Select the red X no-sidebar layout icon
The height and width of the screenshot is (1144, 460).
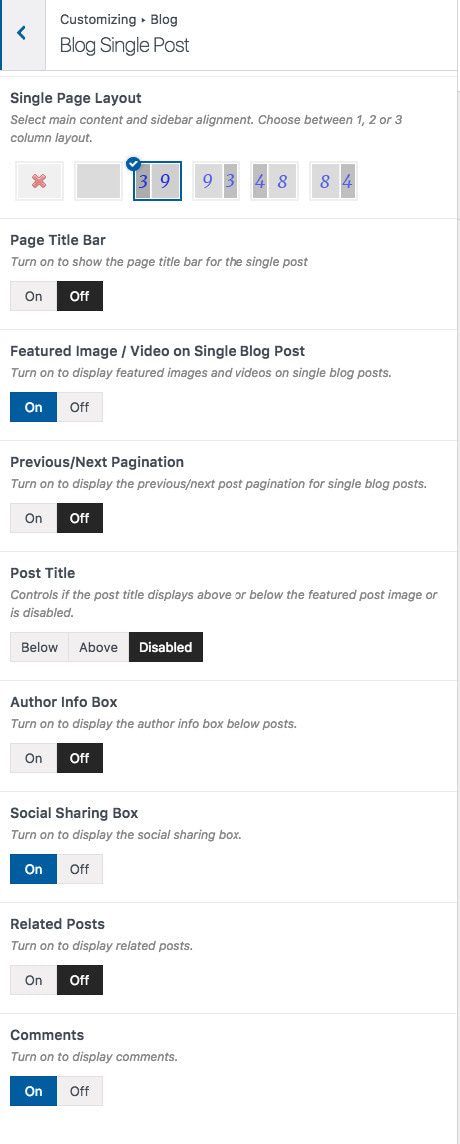click(x=39, y=181)
